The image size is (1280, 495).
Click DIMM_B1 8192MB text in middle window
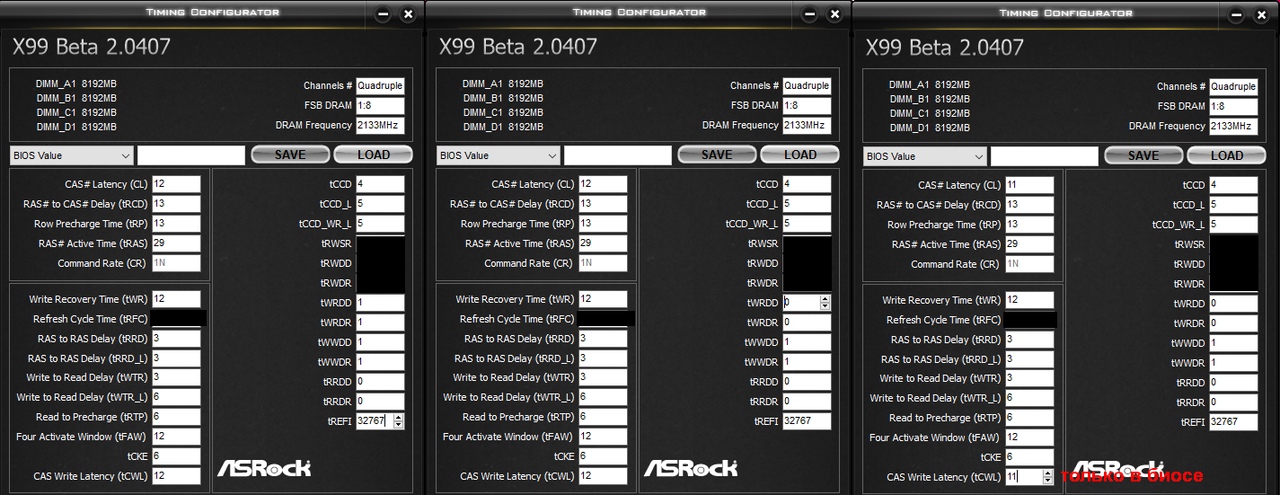tap(503, 98)
